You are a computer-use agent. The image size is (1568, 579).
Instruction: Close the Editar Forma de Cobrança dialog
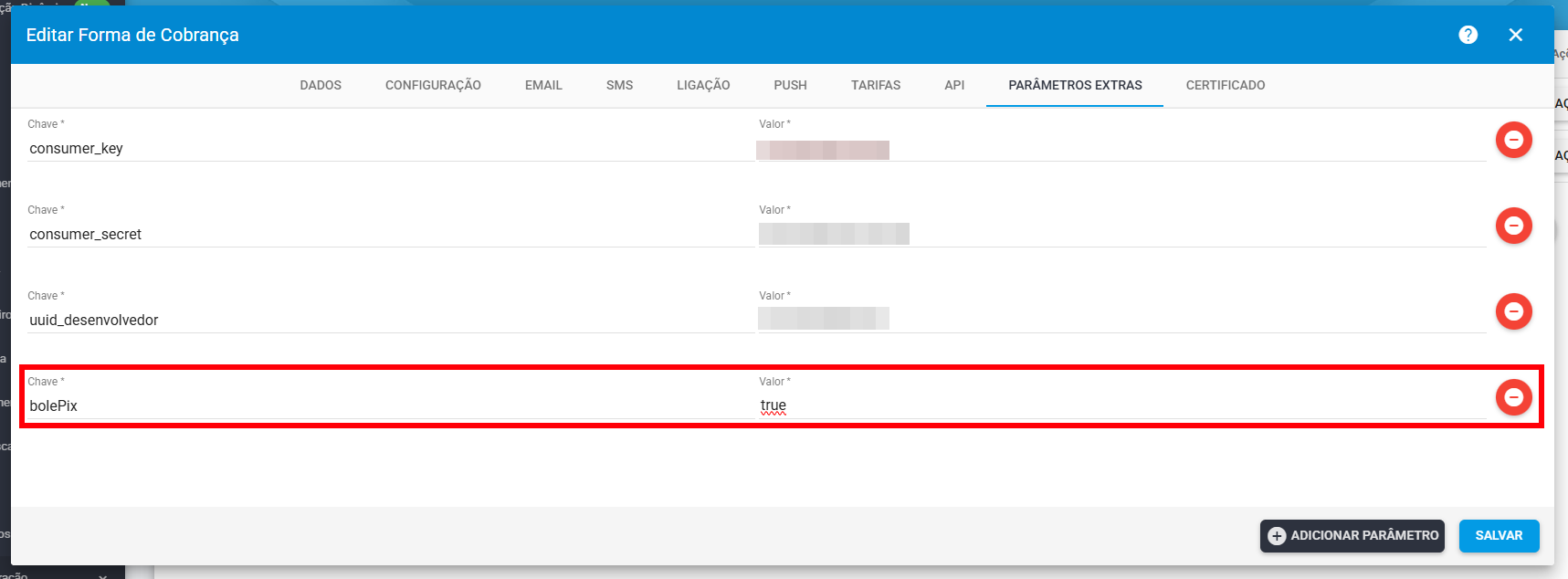tap(1516, 35)
